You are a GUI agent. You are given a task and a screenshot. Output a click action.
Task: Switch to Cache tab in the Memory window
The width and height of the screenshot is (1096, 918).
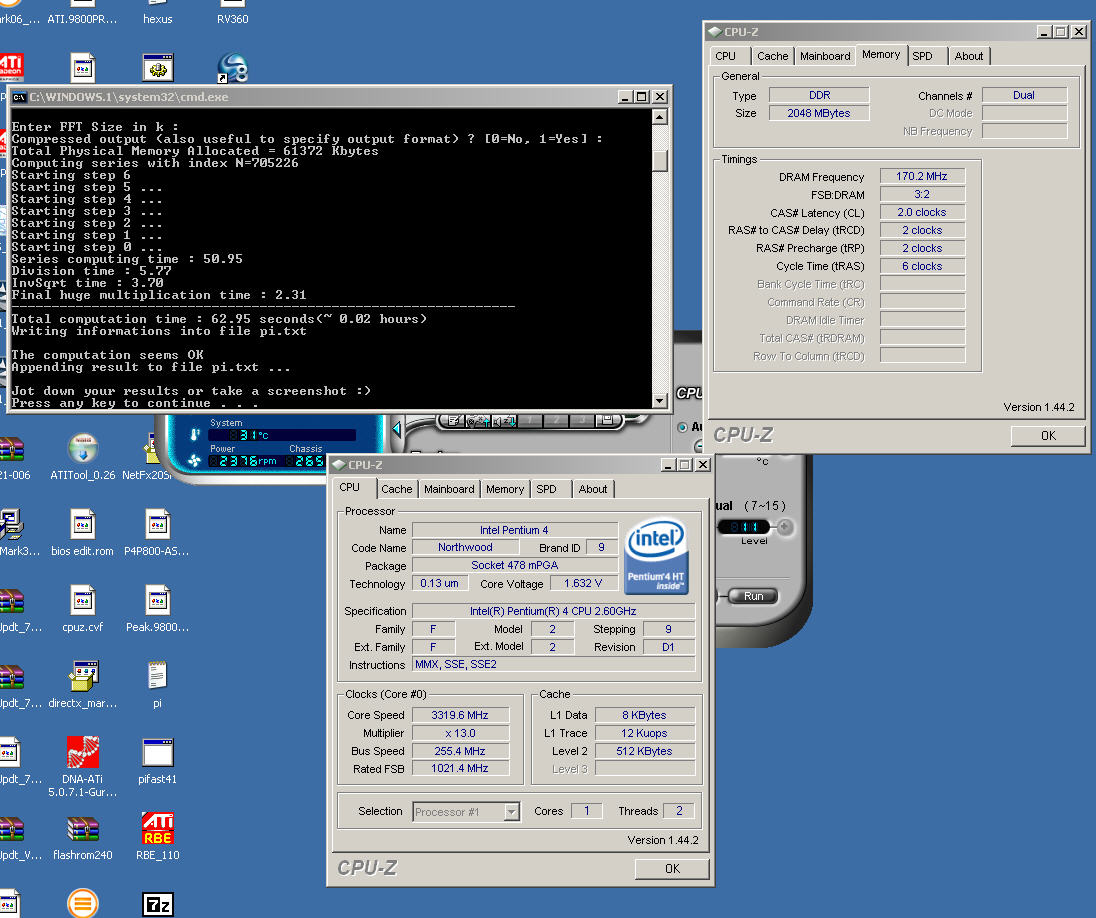(x=772, y=56)
